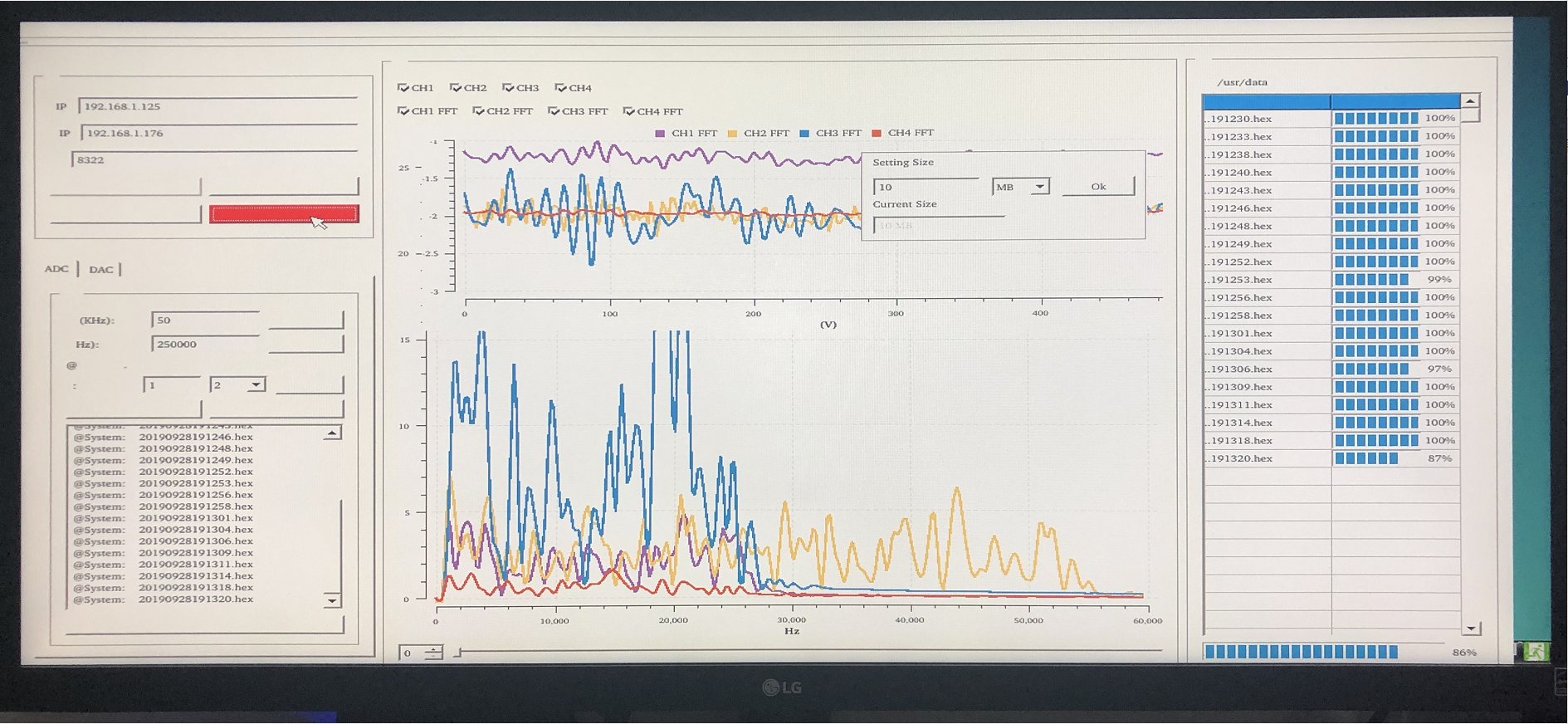
Task: Click the down arrow of the log scrollbar
Action: point(332,600)
